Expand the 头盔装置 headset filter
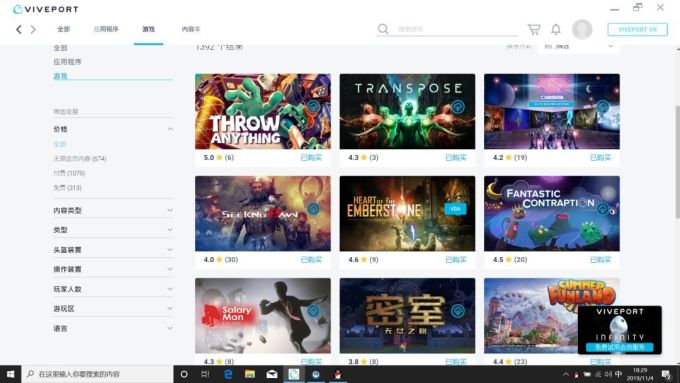This screenshot has height=383, width=680. tap(170, 250)
